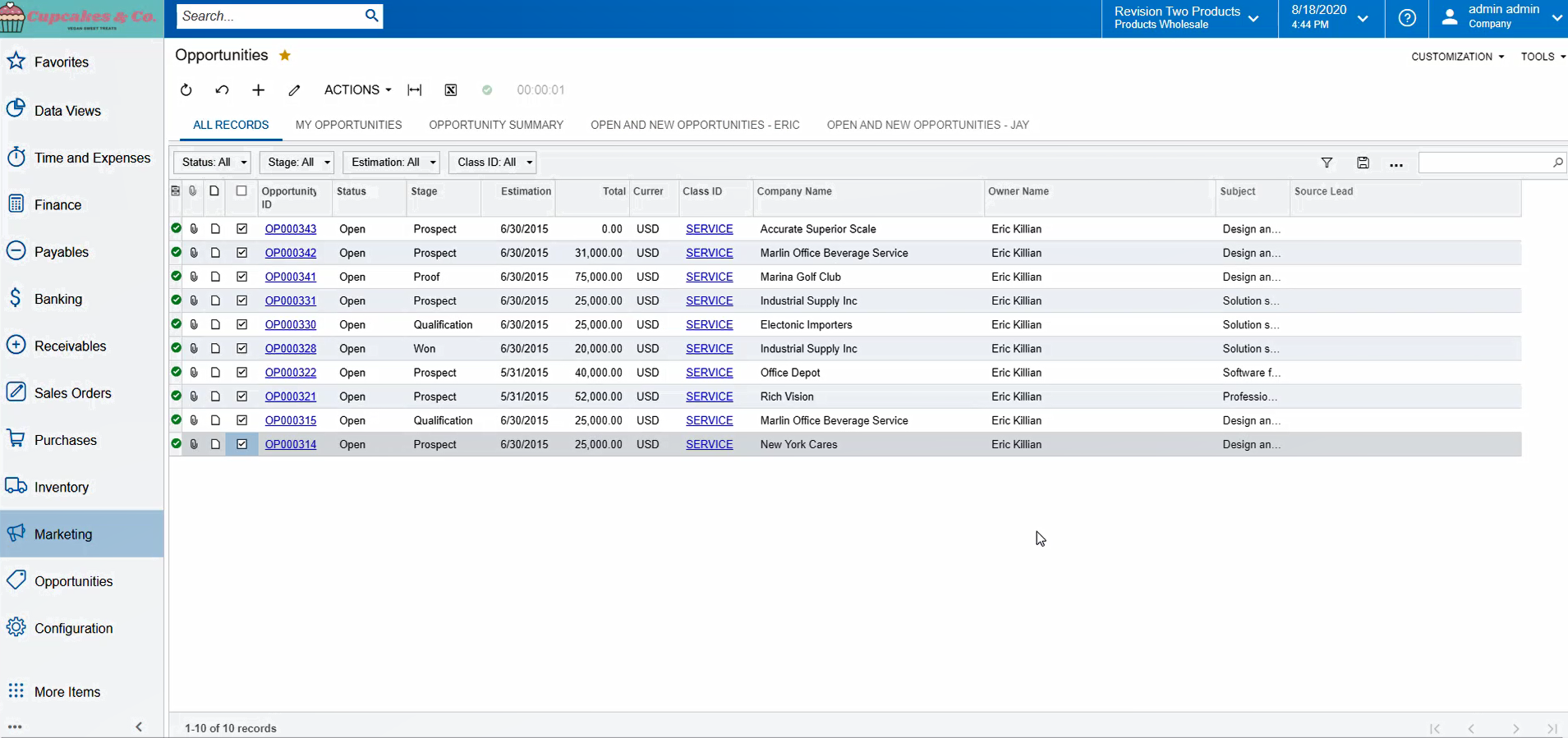The image size is (1568, 738).
Task: Open Purchases in the sidebar
Action: [x=82, y=440]
